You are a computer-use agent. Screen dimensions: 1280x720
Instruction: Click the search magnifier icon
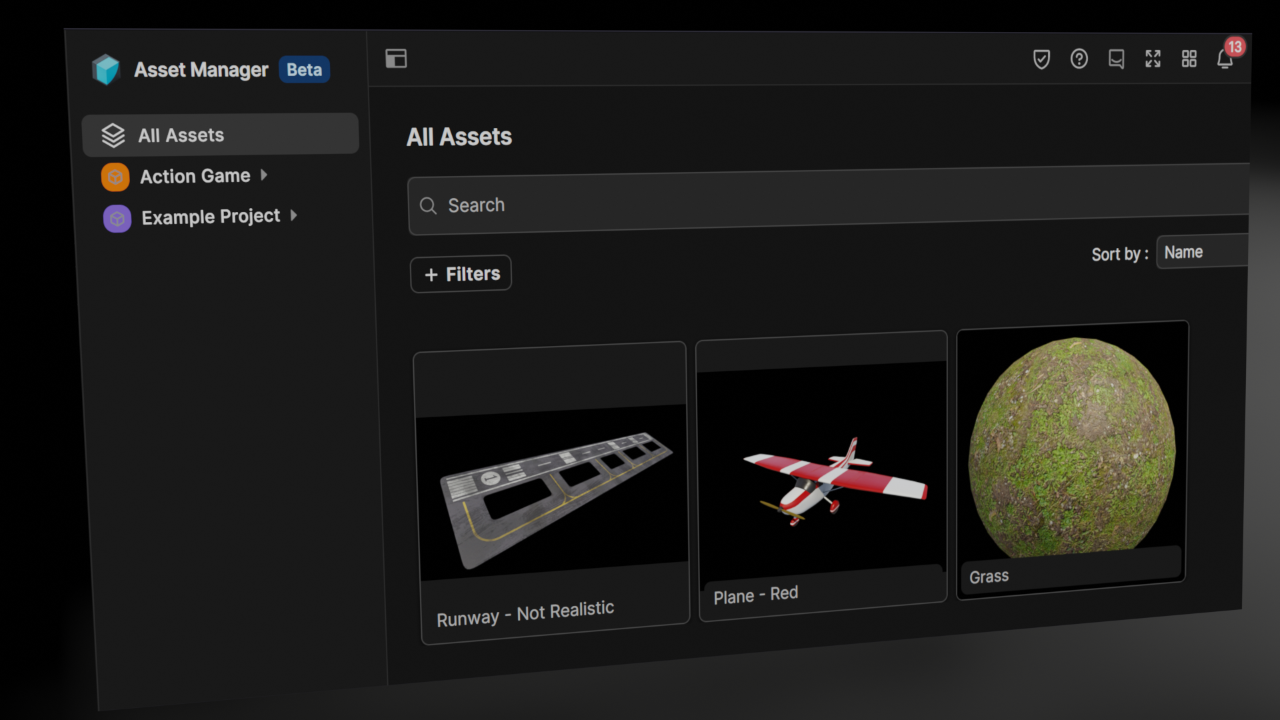[428, 206]
